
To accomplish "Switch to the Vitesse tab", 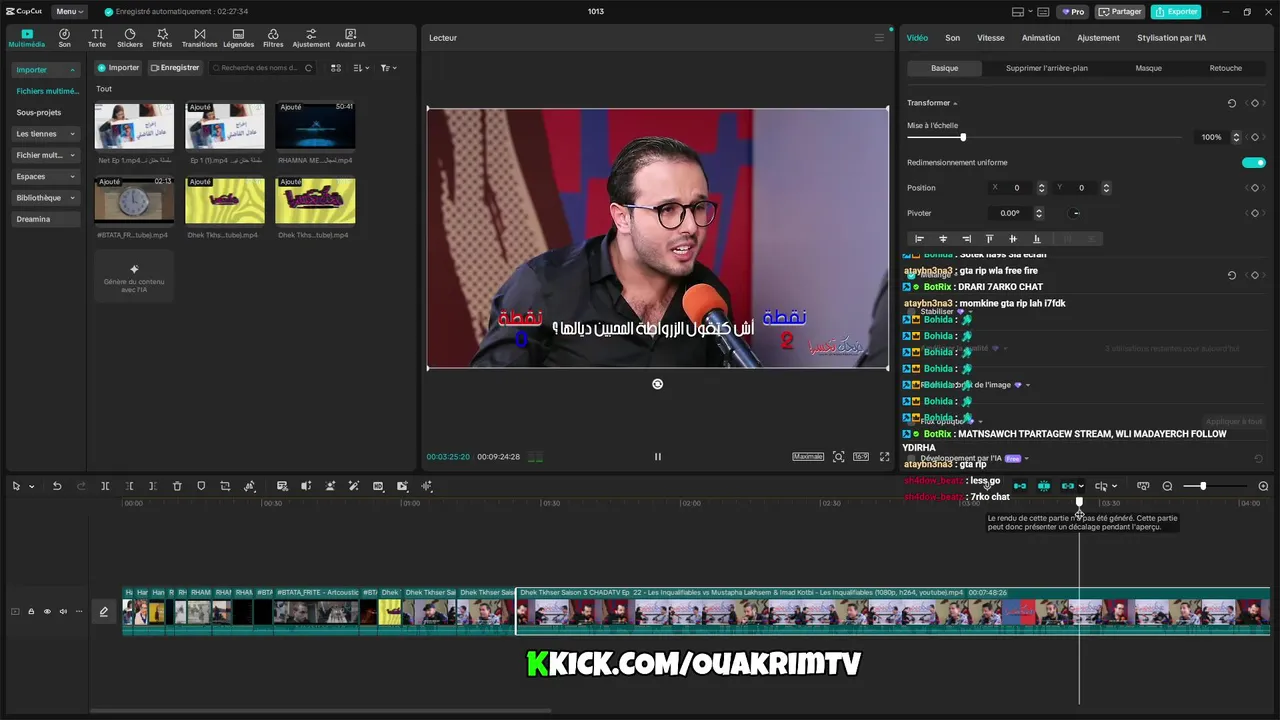I will point(990,38).
